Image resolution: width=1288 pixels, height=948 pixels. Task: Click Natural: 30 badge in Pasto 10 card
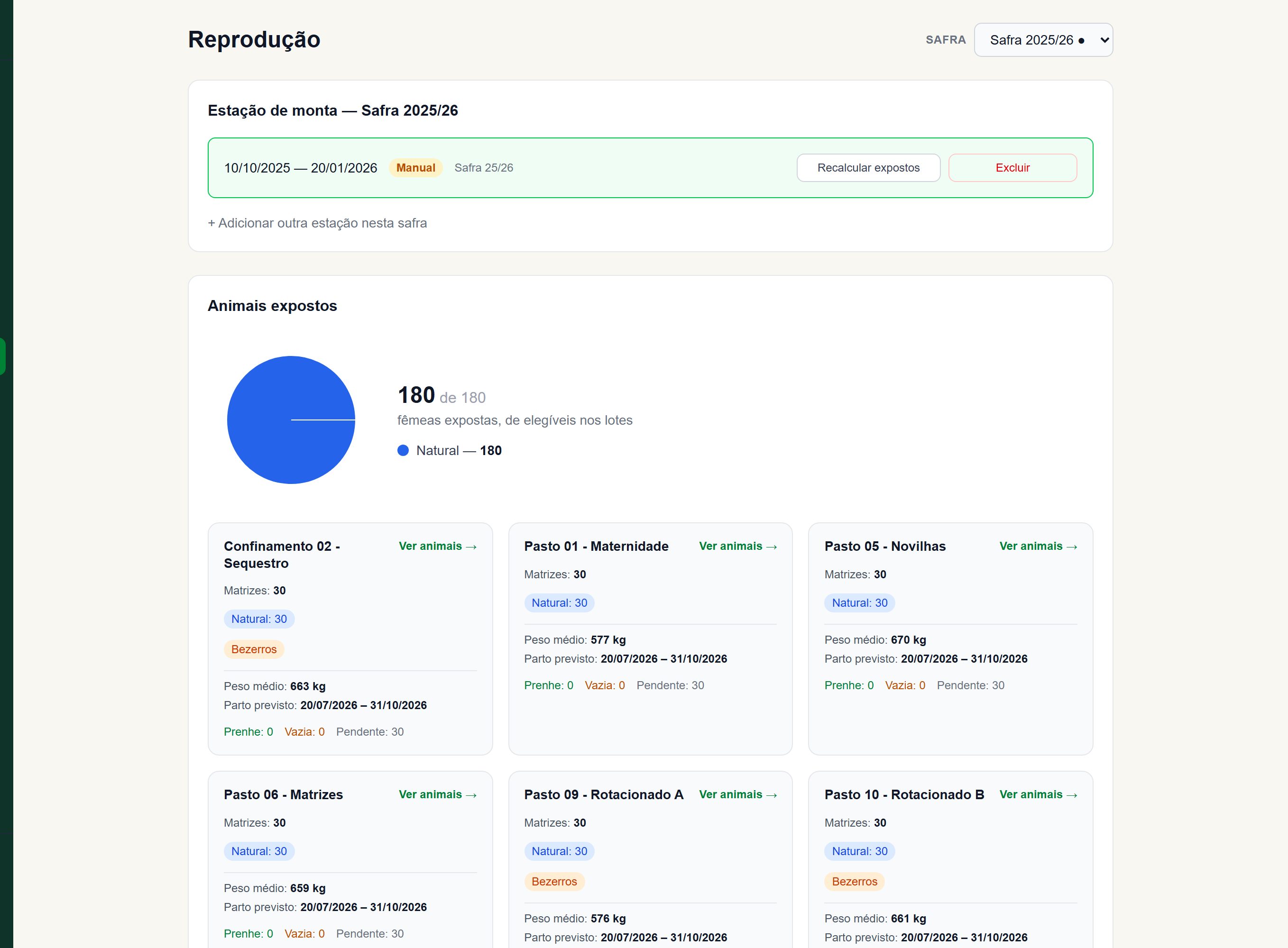pos(859,852)
